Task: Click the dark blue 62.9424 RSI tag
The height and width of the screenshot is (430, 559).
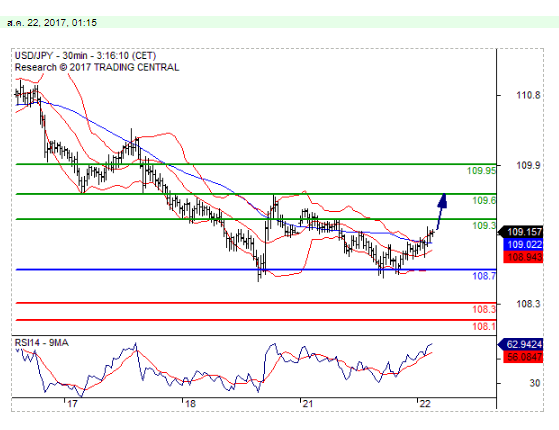Action: coord(520,344)
